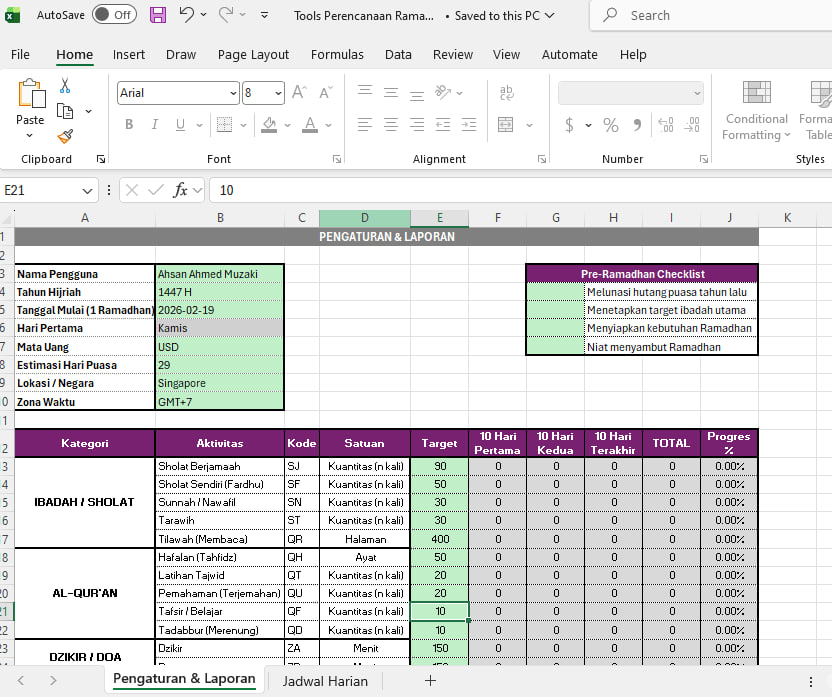
Task: Click the add new sheet plus
Action: click(430, 681)
